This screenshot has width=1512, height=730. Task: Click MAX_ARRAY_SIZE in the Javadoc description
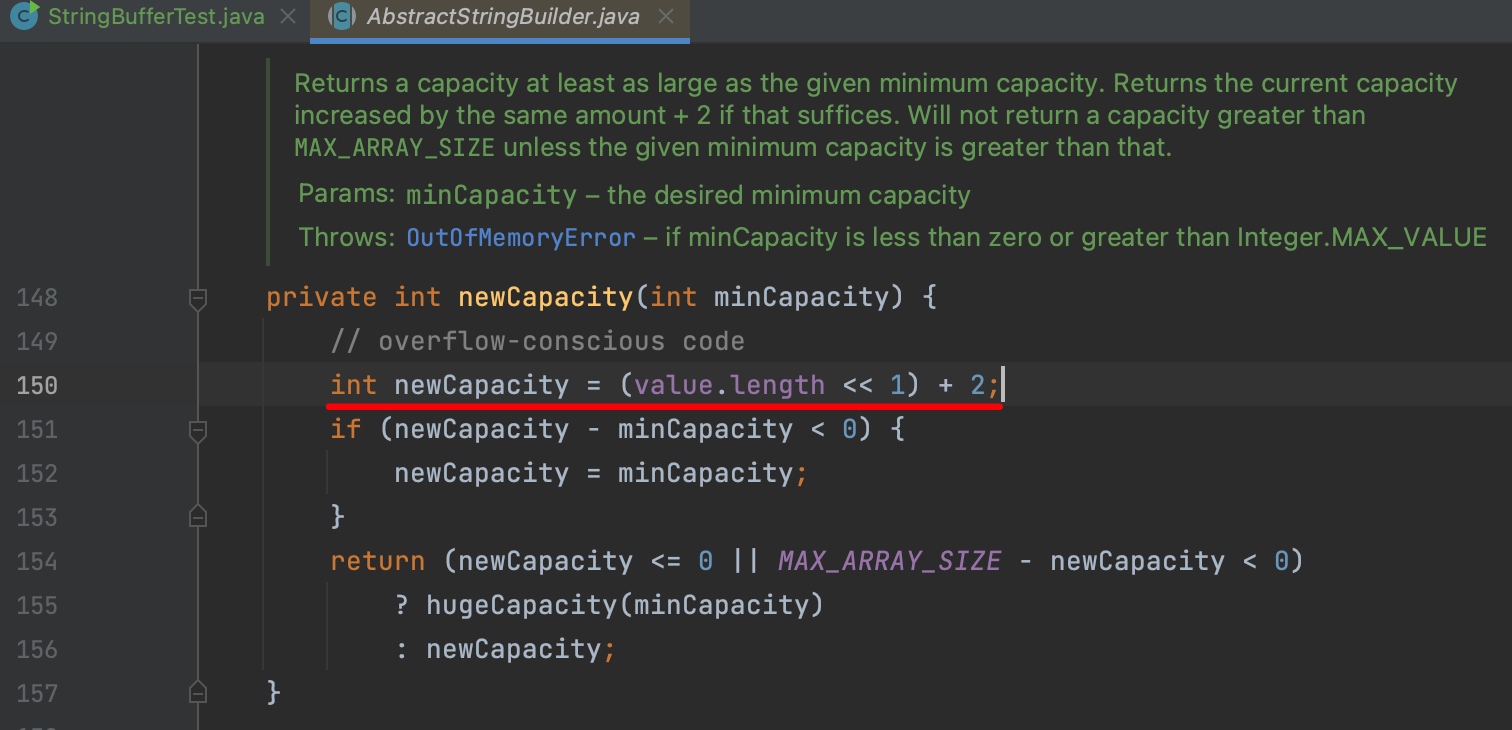(x=395, y=149)
